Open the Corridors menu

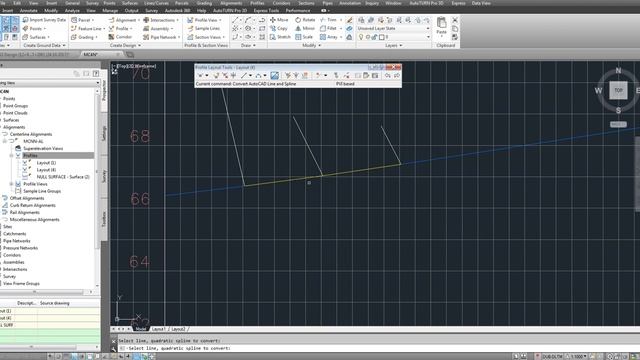(281, 3)
